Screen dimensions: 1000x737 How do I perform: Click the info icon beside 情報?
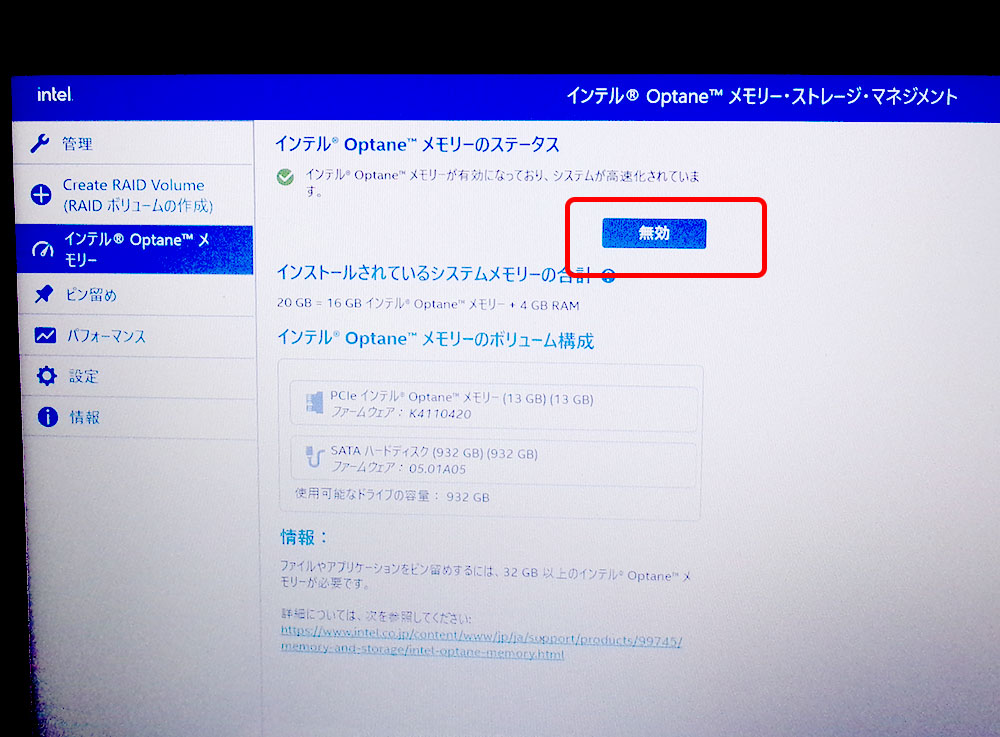coord(47,417)
